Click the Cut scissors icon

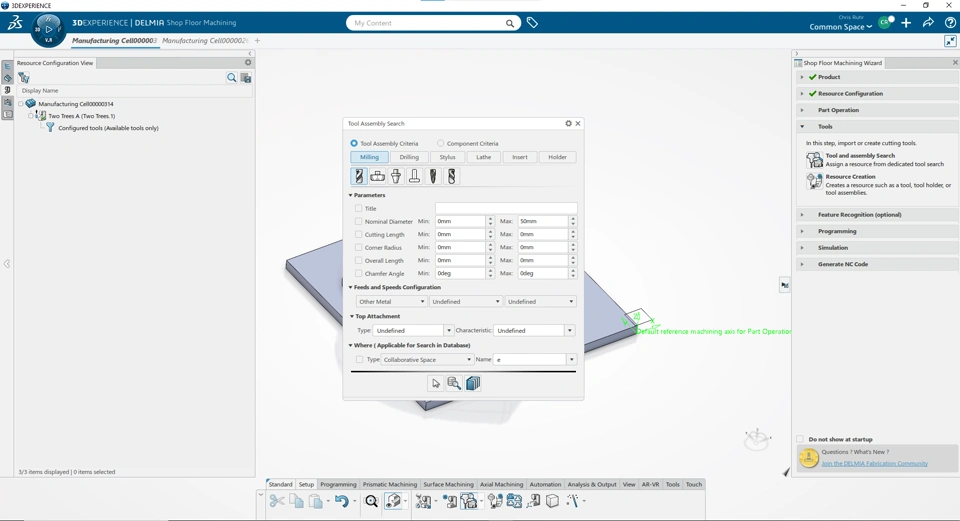click(277, 501)
